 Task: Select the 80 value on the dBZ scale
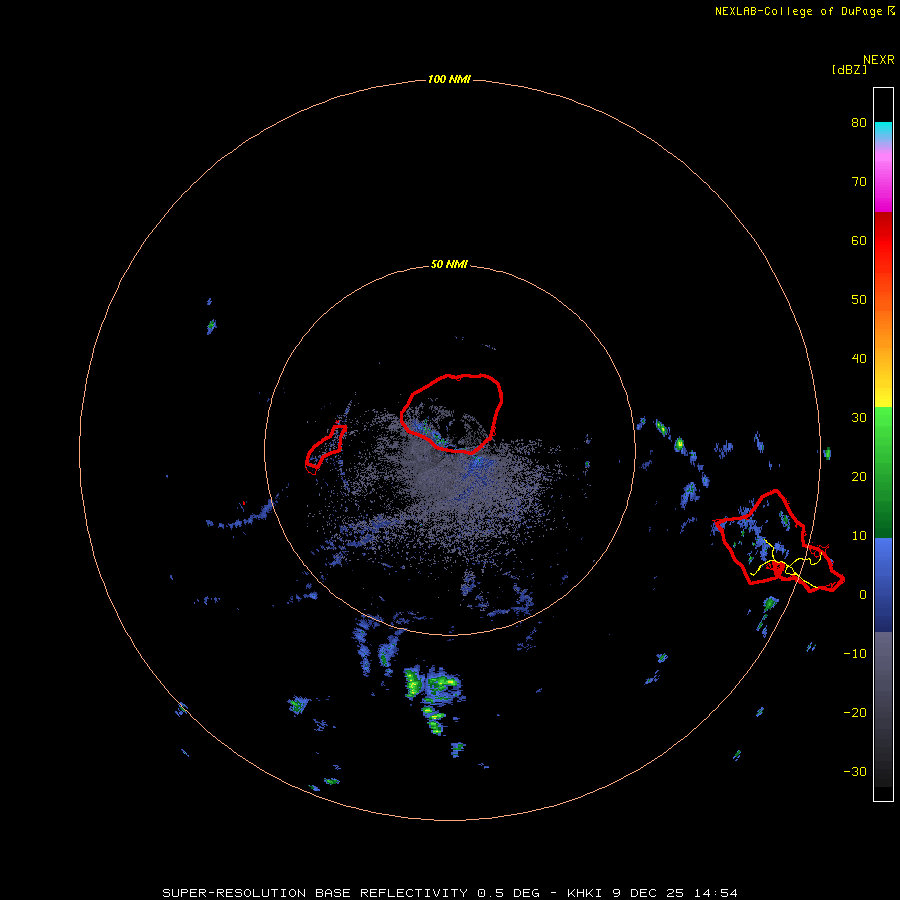click(859, 122)
